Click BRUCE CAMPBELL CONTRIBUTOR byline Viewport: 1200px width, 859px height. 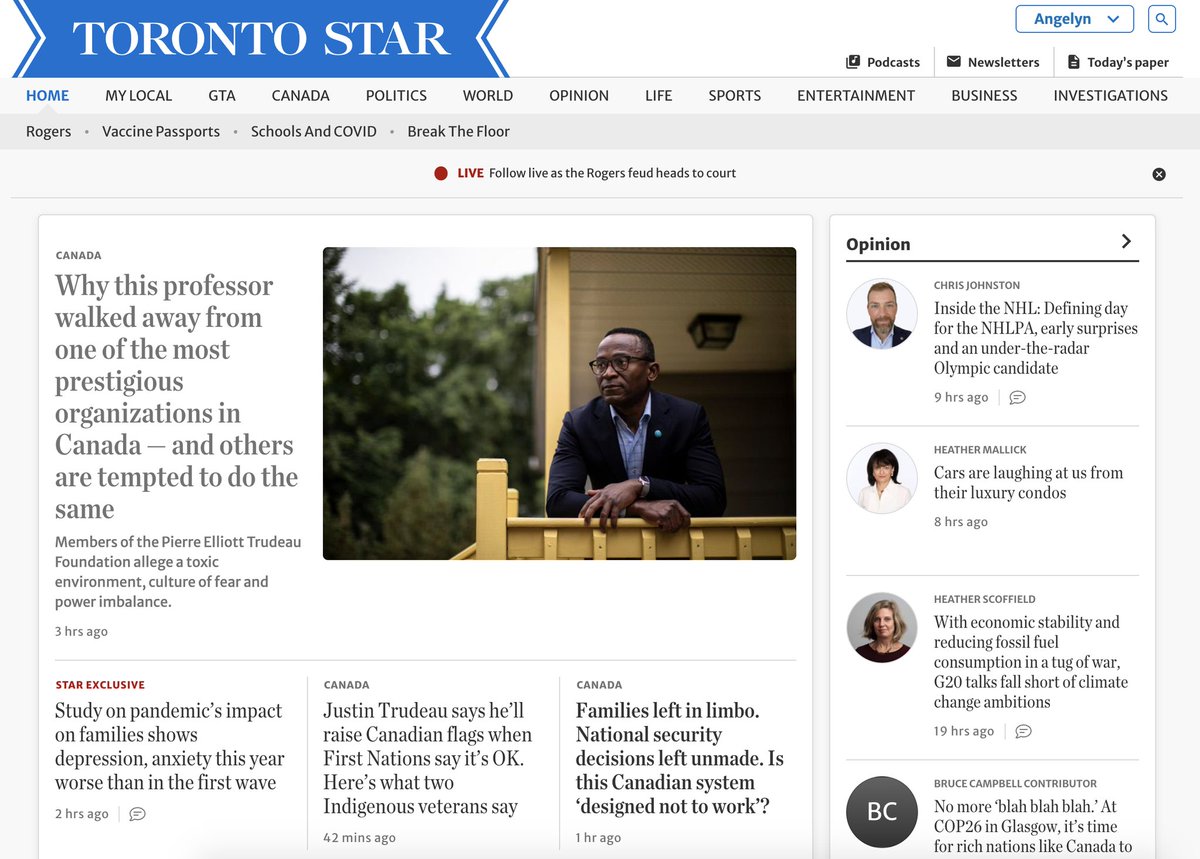point(1015,783)
